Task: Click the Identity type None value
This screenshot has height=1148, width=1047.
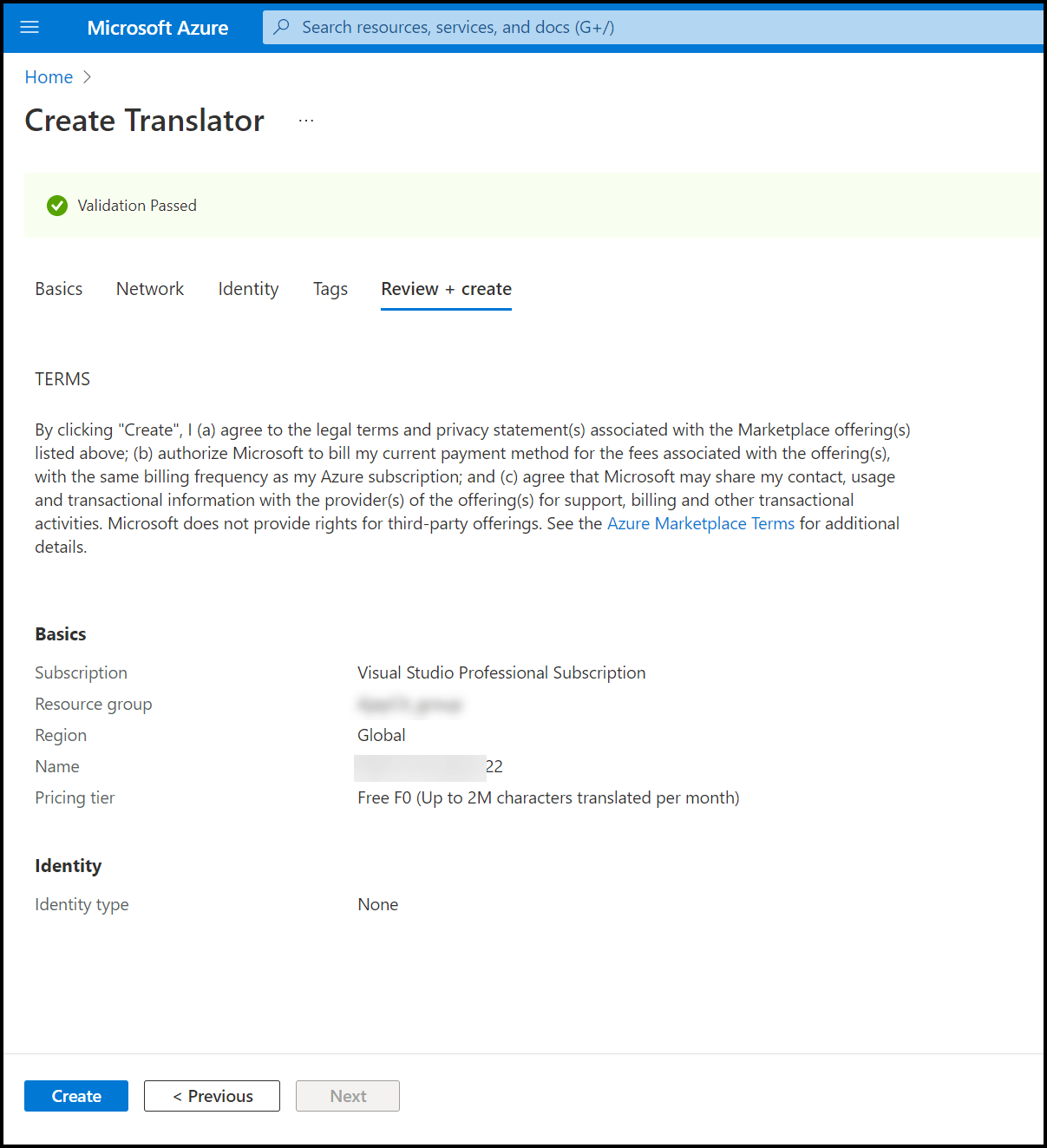Action: coord(378,904)
